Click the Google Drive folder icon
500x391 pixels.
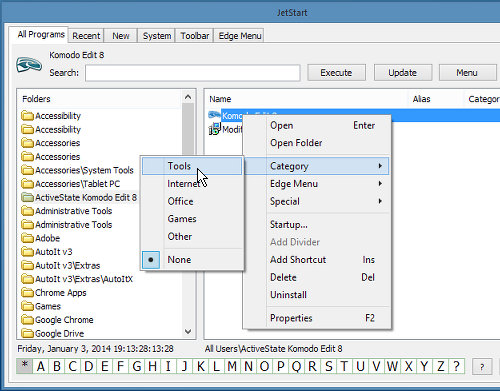pyautogui.click(x=27, y=333)
